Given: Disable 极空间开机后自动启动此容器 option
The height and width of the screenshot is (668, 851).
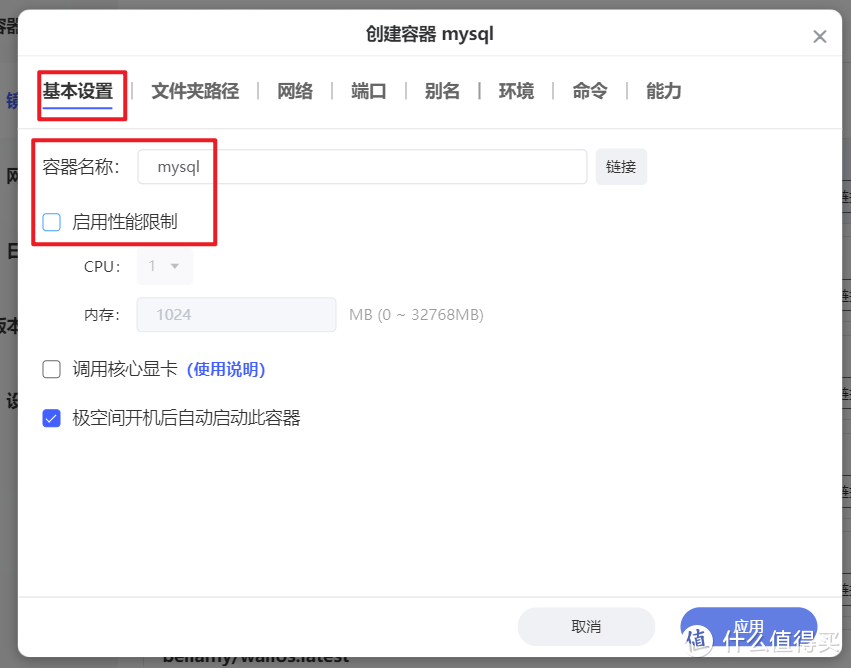Looking at the screenshot, I should pyautogui.click(x=51, y=418).
